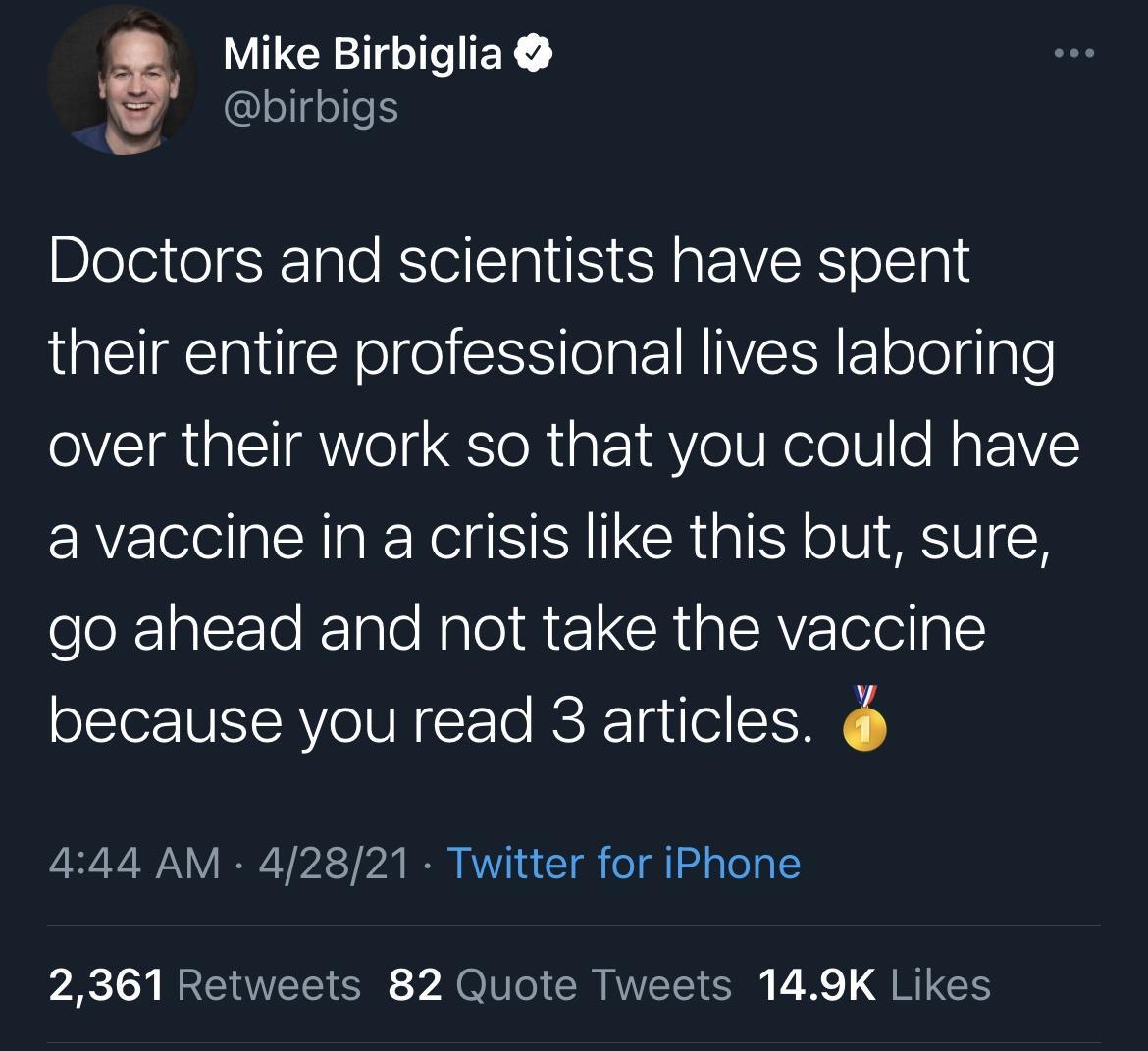This screenshot has width=1148, height=1051.
Task: View the Retweets list
Action: click(x=270, y=984)
